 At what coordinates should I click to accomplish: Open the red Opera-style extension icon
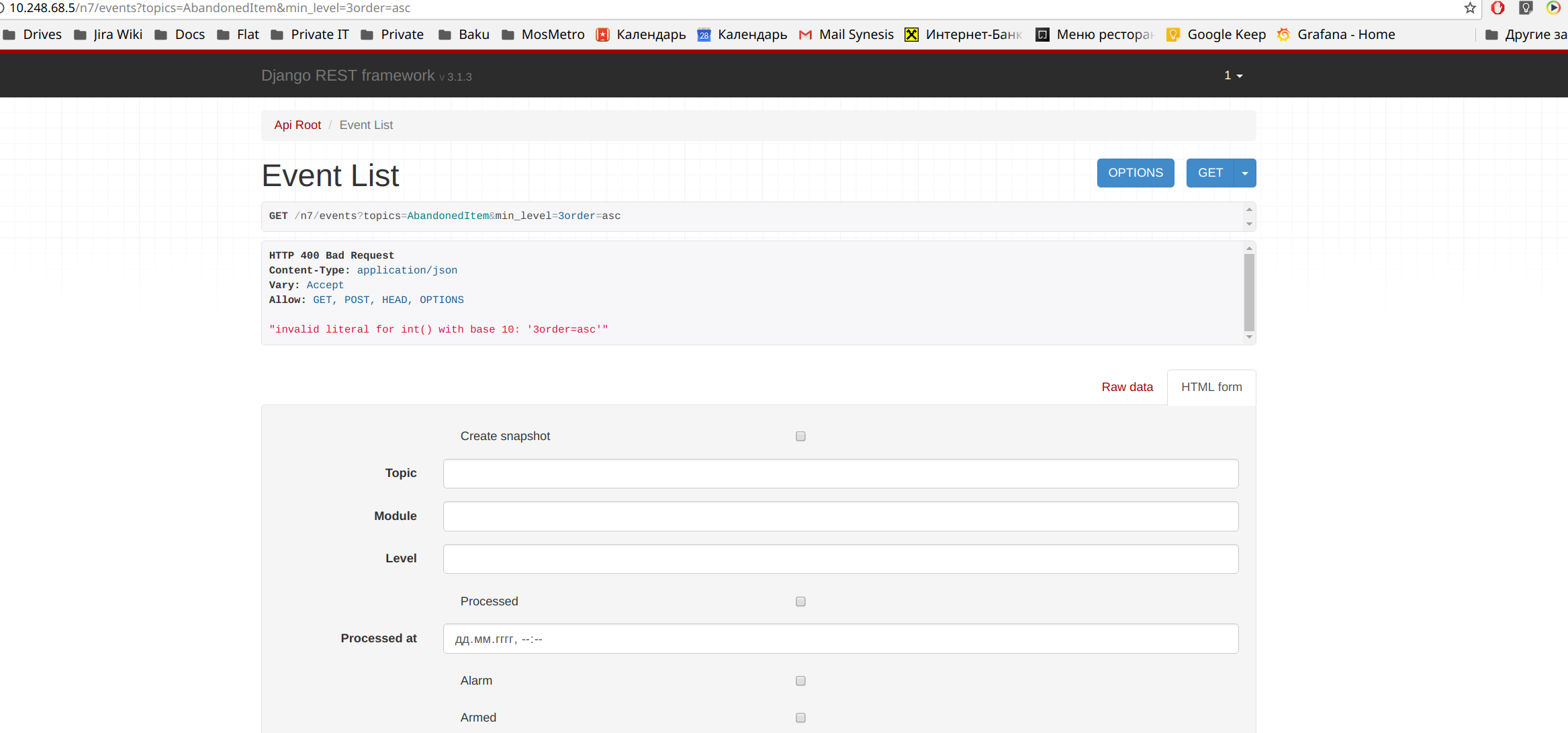tap(1497, 8)
